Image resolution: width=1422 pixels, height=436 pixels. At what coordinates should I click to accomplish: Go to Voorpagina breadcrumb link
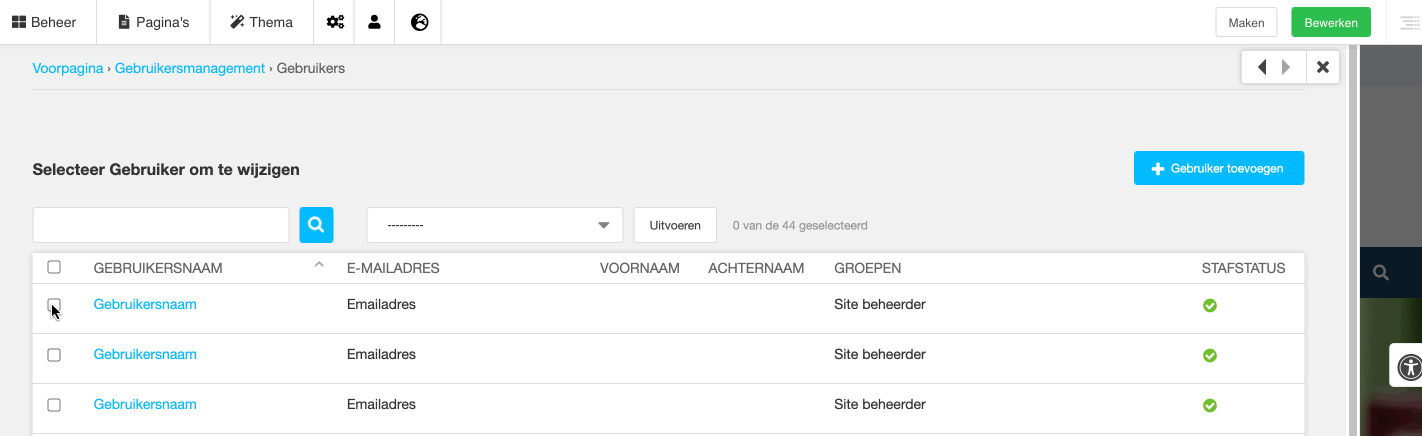tap(68, 68)
